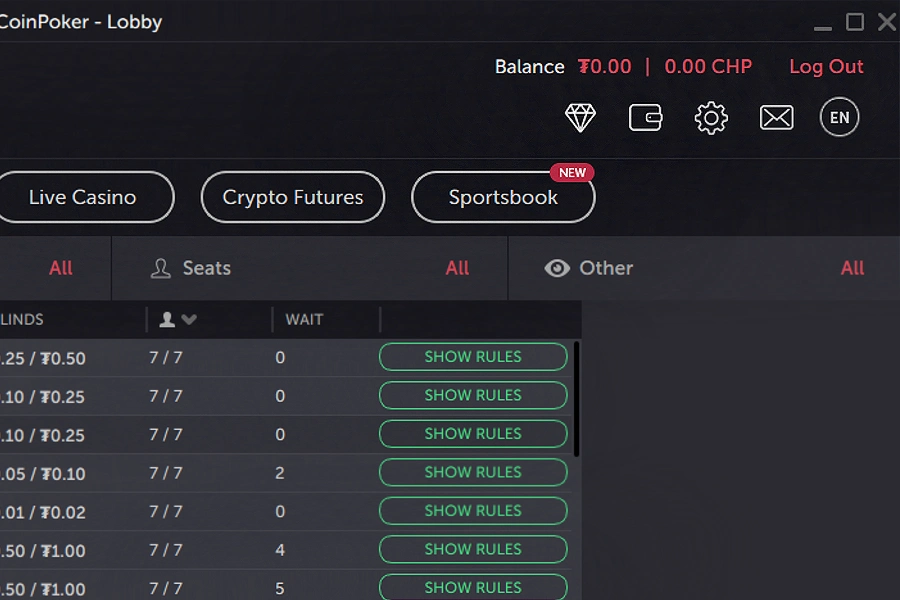Open the envelope messages icon
The image size is (900, 600).
(776, 118)
